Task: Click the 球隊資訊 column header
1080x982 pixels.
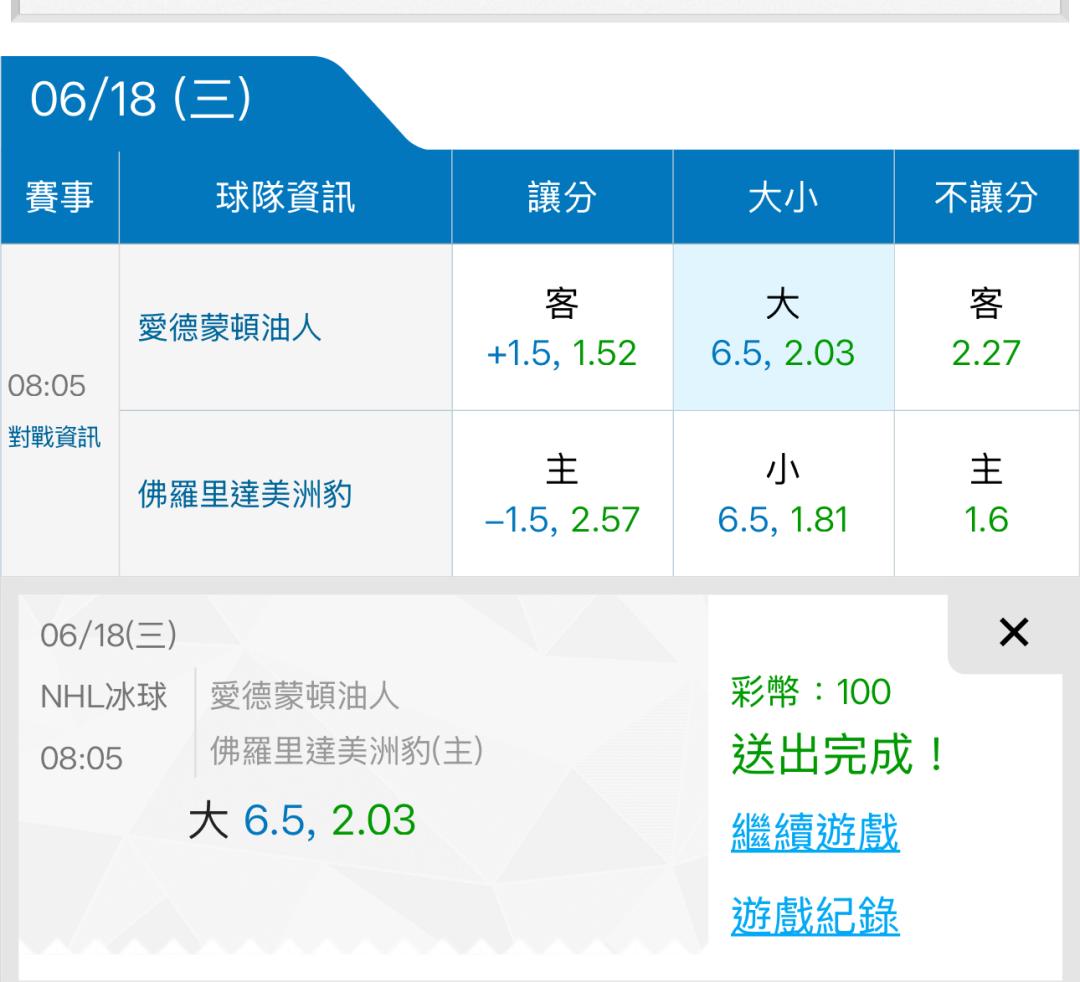Action: click(x=285, y=198)
